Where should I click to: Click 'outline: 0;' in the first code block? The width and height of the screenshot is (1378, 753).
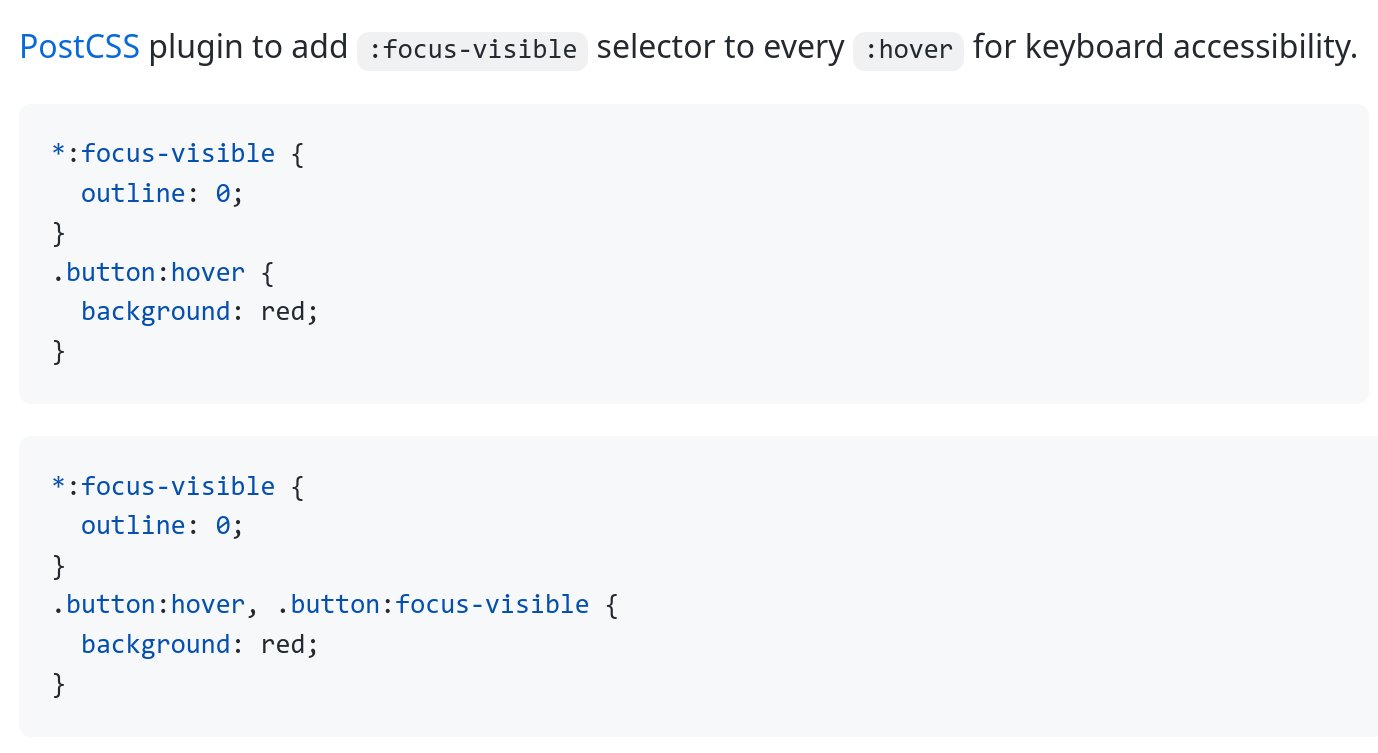pyautogui.click(x=162, y=193)
